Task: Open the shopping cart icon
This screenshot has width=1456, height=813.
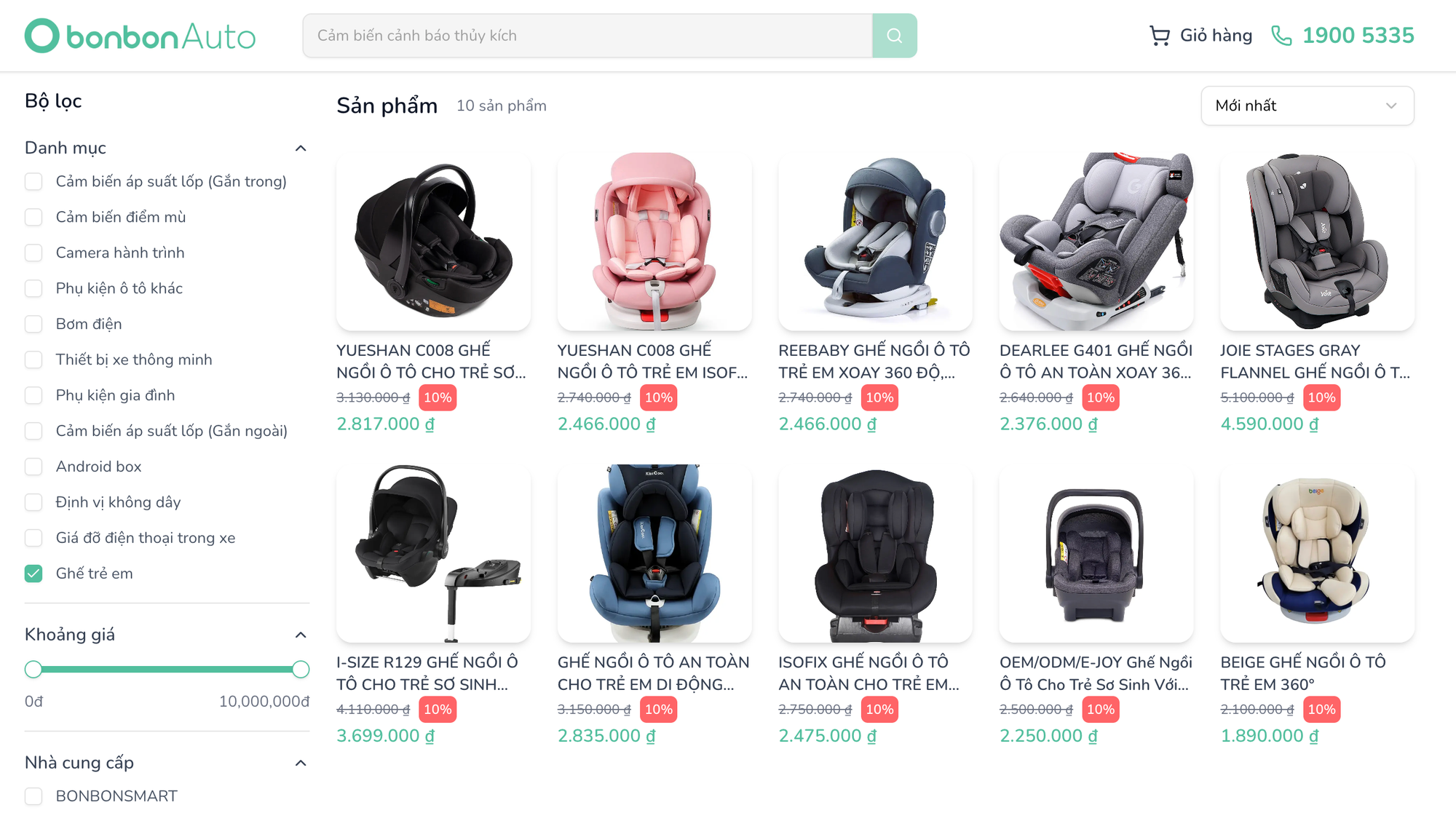Action: (1159, 36)
